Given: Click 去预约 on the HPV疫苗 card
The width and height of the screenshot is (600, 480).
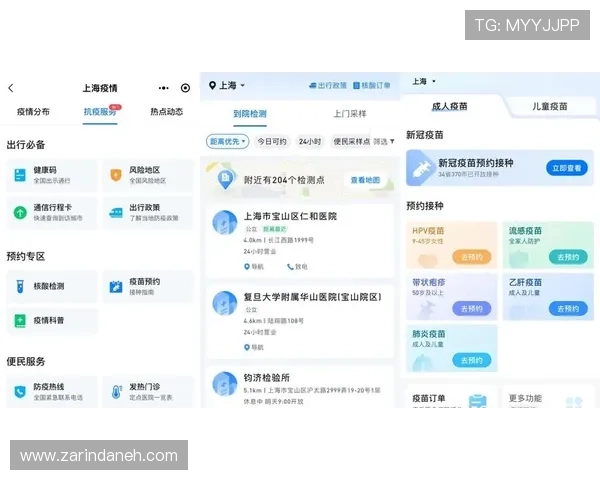Looking at the screenshot, I should point(471,257).
